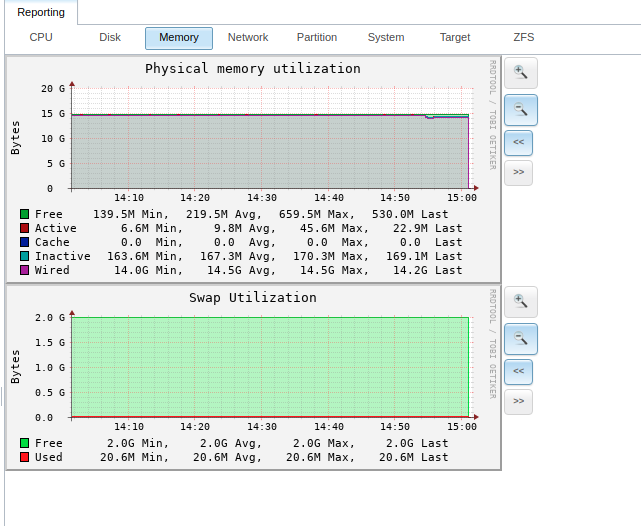641x526 pixels.
Task: Click the 1.5 G label on swap graph
Action: point(49,342)
